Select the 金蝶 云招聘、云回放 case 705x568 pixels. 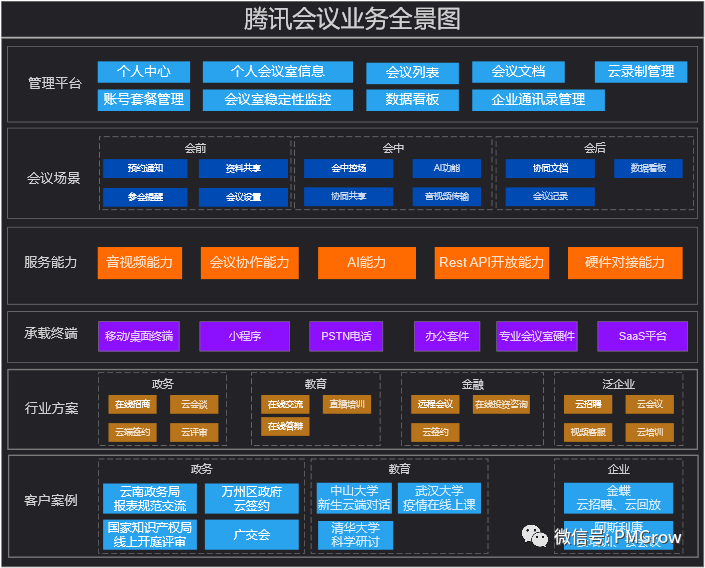[619, 498]
